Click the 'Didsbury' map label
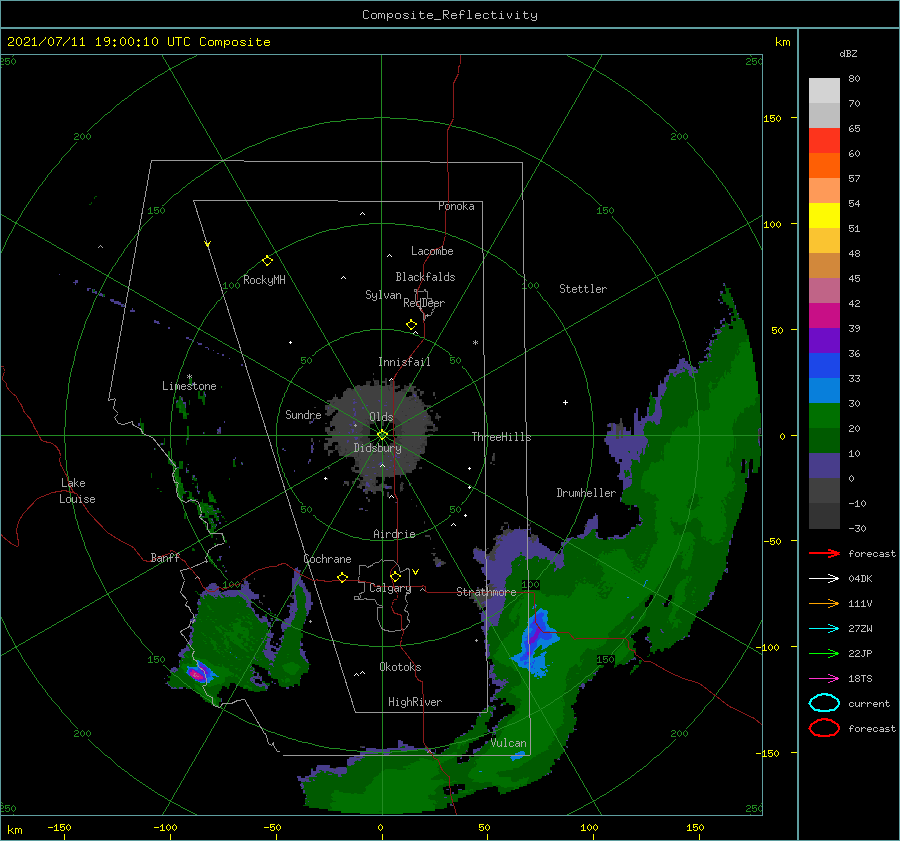Image resolution: width=900 pixels, height=841 pixels. pyautogui.click(x=378, y=448)
